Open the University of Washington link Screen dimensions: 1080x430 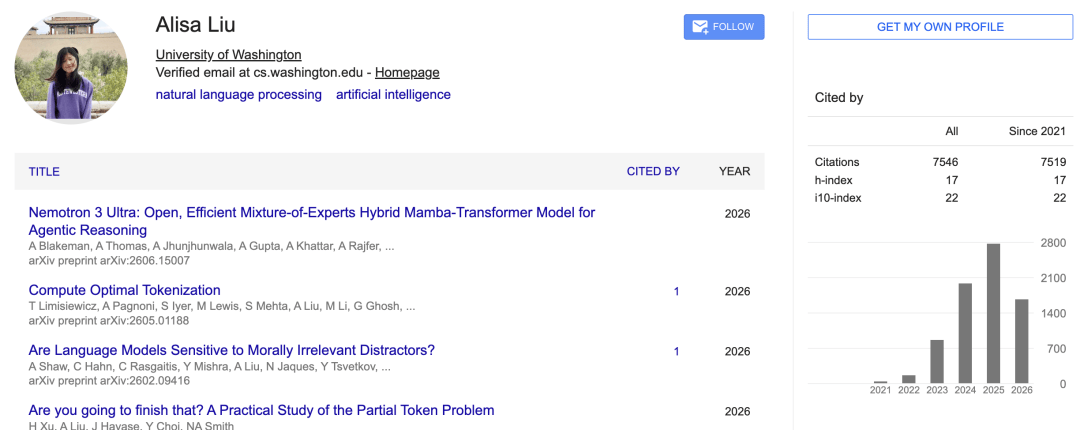(x=229, y=55)
